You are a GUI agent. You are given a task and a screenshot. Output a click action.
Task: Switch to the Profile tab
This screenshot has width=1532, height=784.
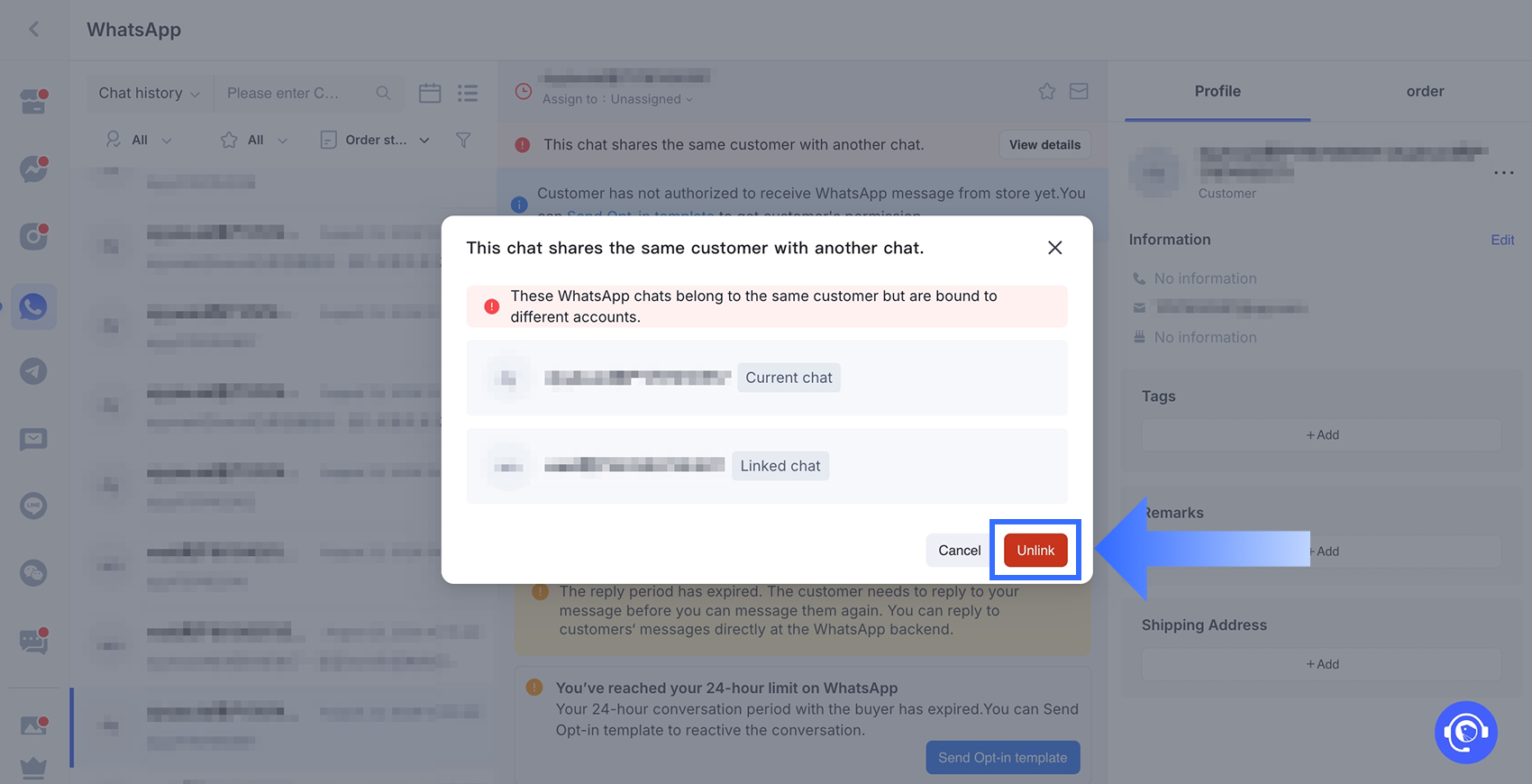coord(1217,91)
